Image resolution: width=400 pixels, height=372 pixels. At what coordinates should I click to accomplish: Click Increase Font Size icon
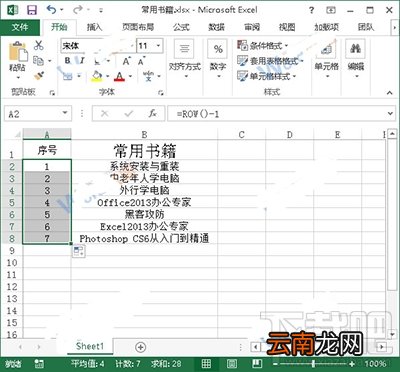tap(126, 61)
